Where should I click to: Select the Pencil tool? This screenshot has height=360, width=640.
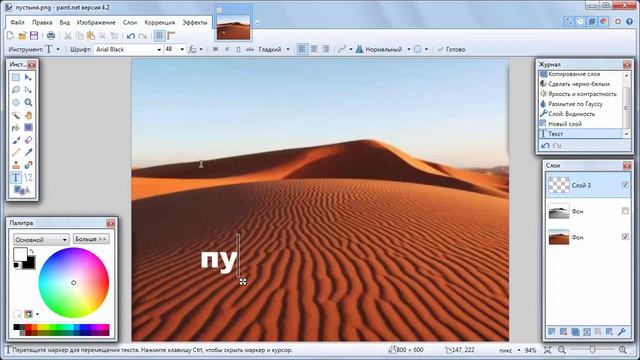point(16,153)
